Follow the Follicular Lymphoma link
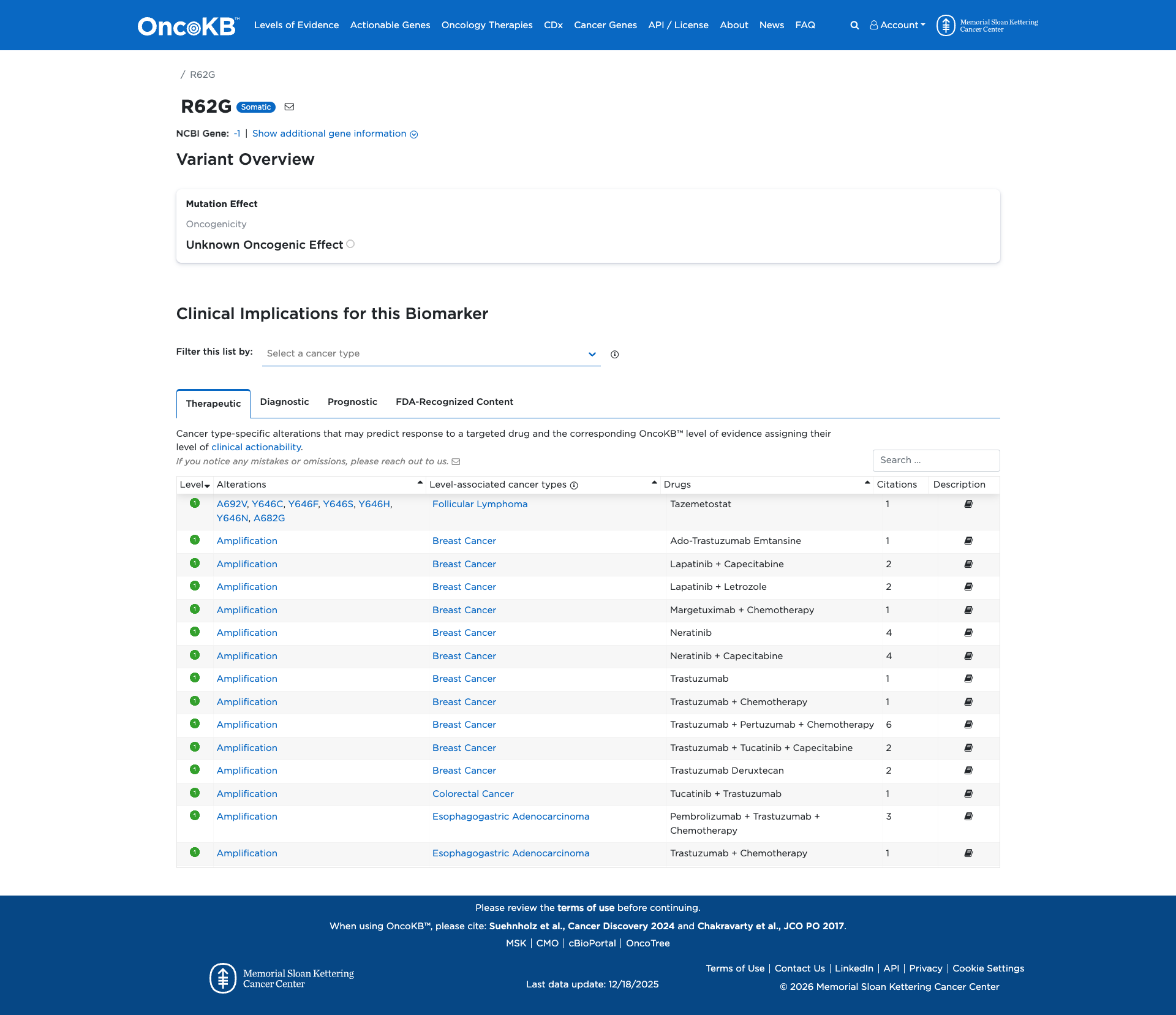The width and height of the screenshot is (1176, 1015). coord(480,504)
